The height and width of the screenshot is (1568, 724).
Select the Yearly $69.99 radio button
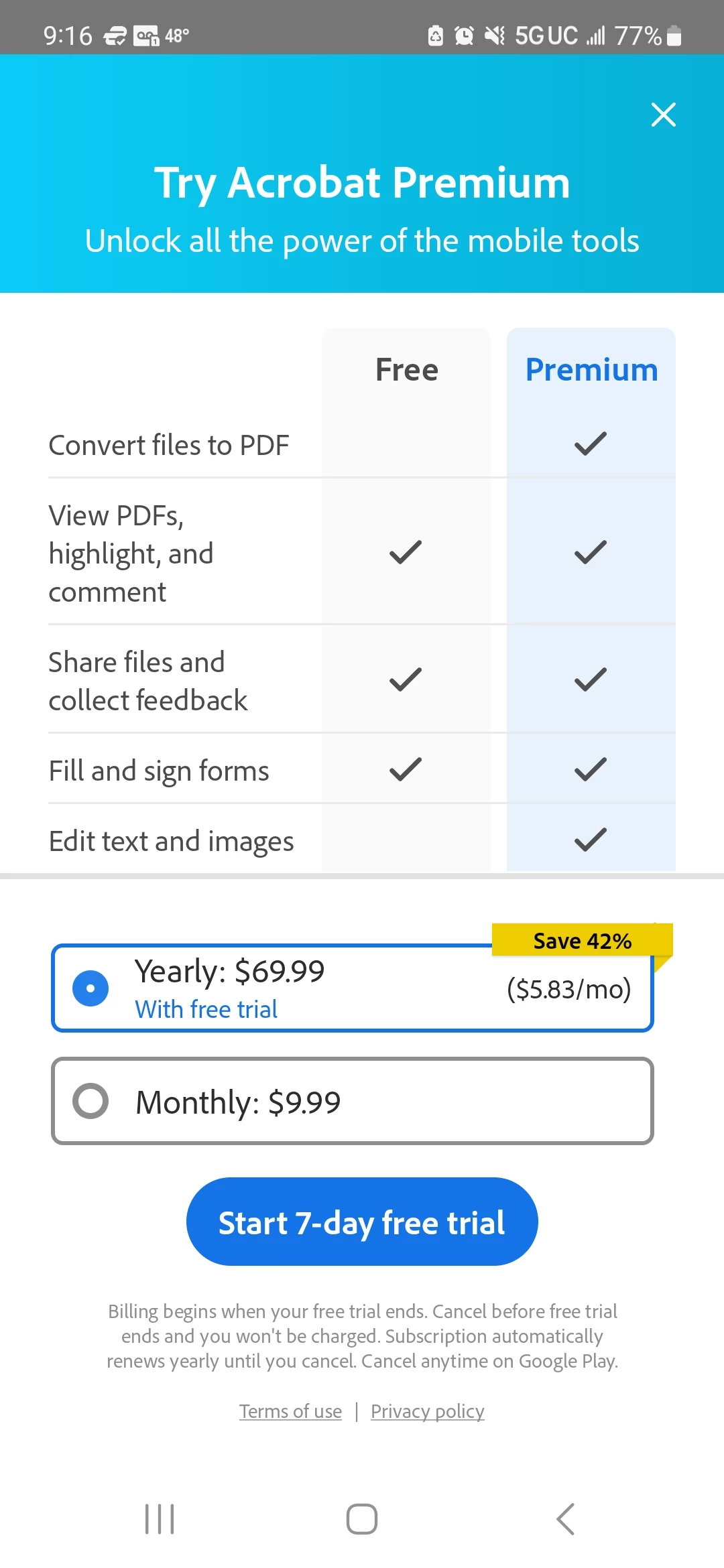(x=90, y=988)
